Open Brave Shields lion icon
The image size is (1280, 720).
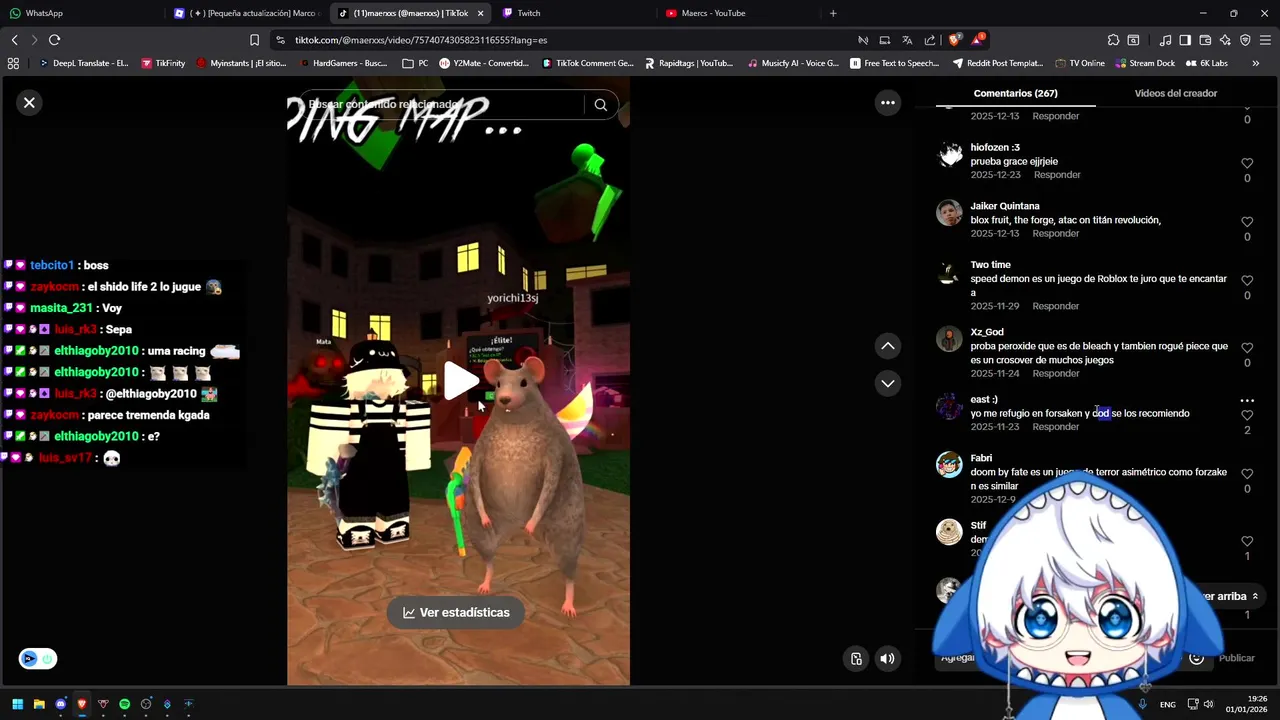954,40
